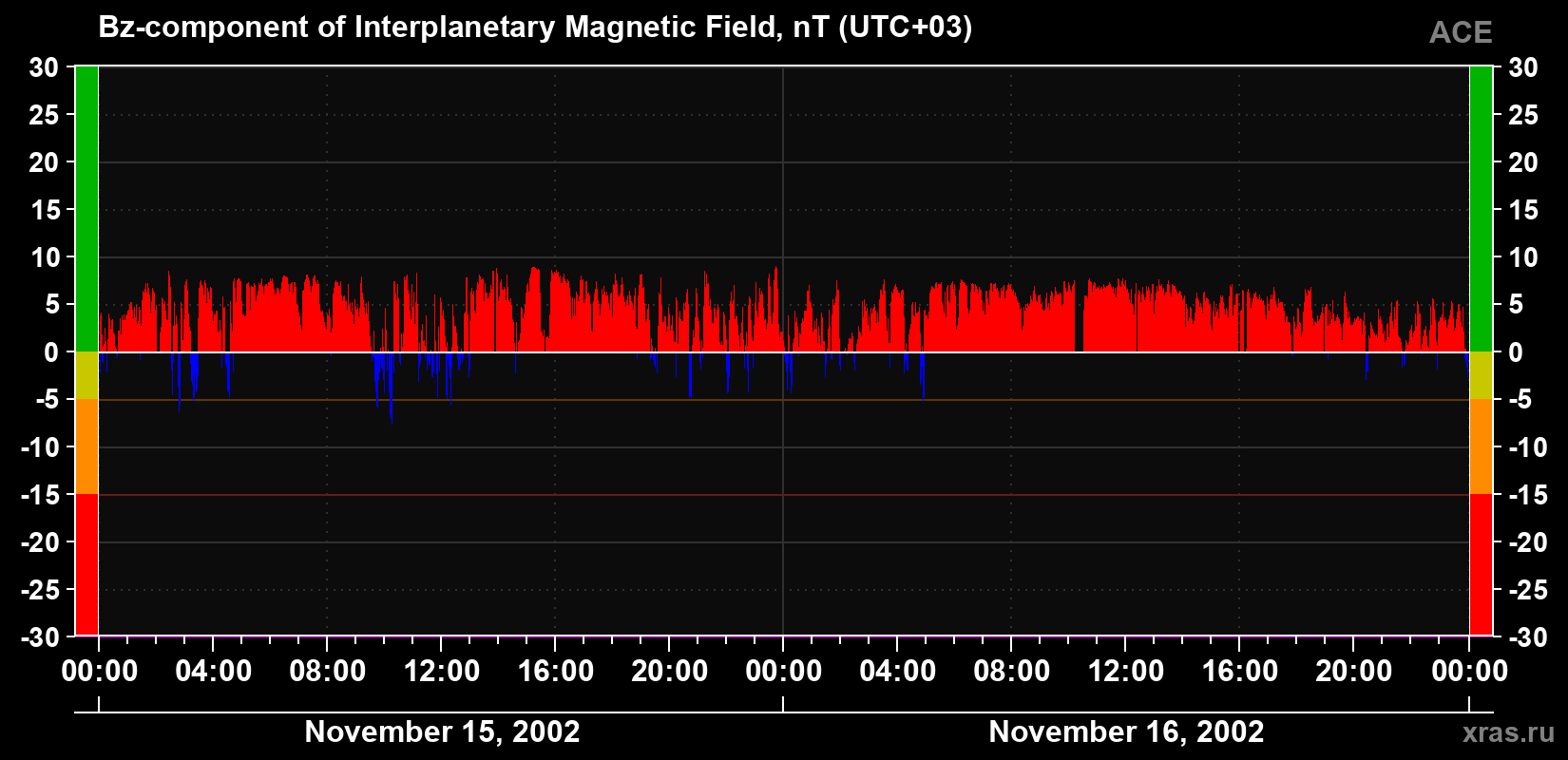The height and width of the screenshot is (760, 1568).
Task: Click the '08:00' time label for November 16
Action: pos(1012,672)
